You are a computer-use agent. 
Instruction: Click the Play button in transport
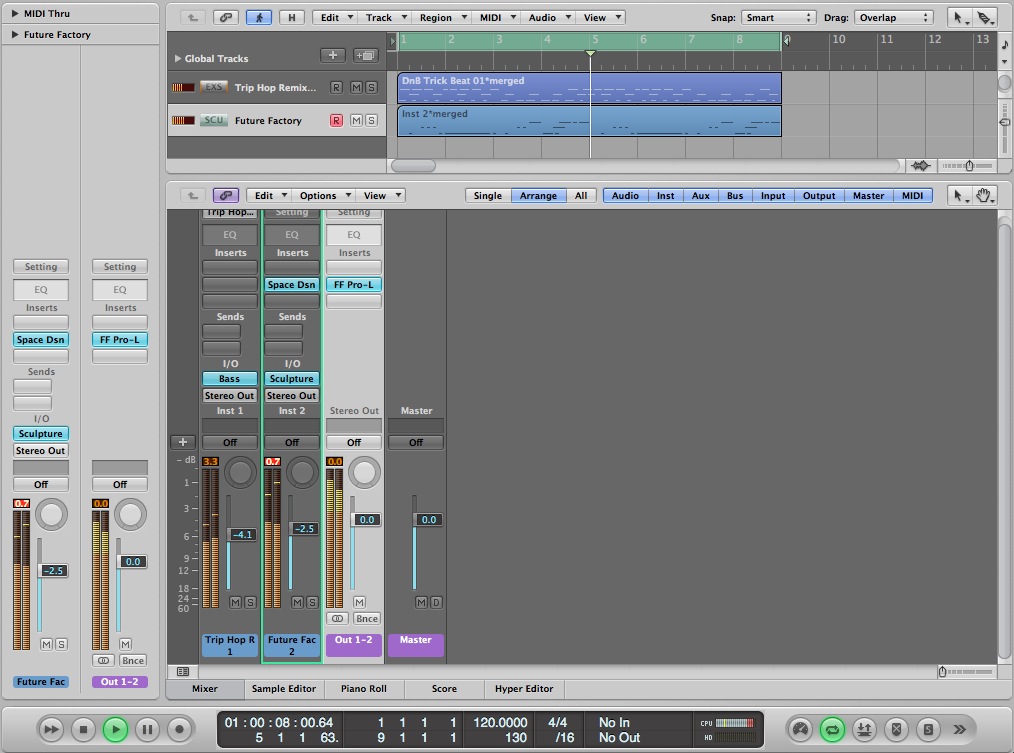(x=115, y=729)
